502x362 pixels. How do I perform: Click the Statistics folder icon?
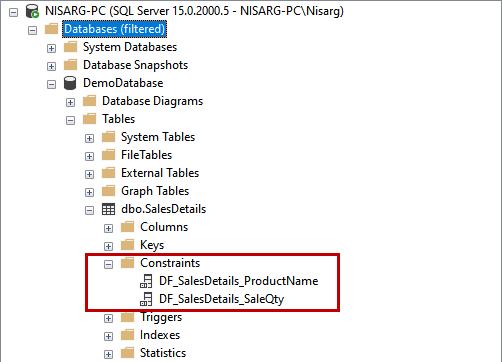click(x=127, y=353)
